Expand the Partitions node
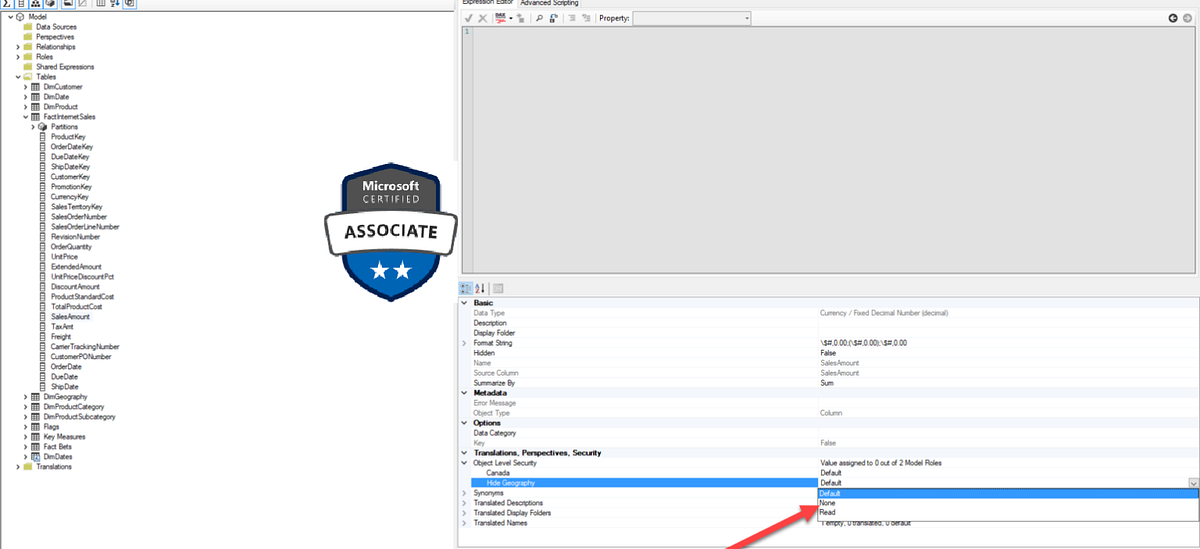The height and width of the screenshot is (549, 1200). click(x=33, y=127)
